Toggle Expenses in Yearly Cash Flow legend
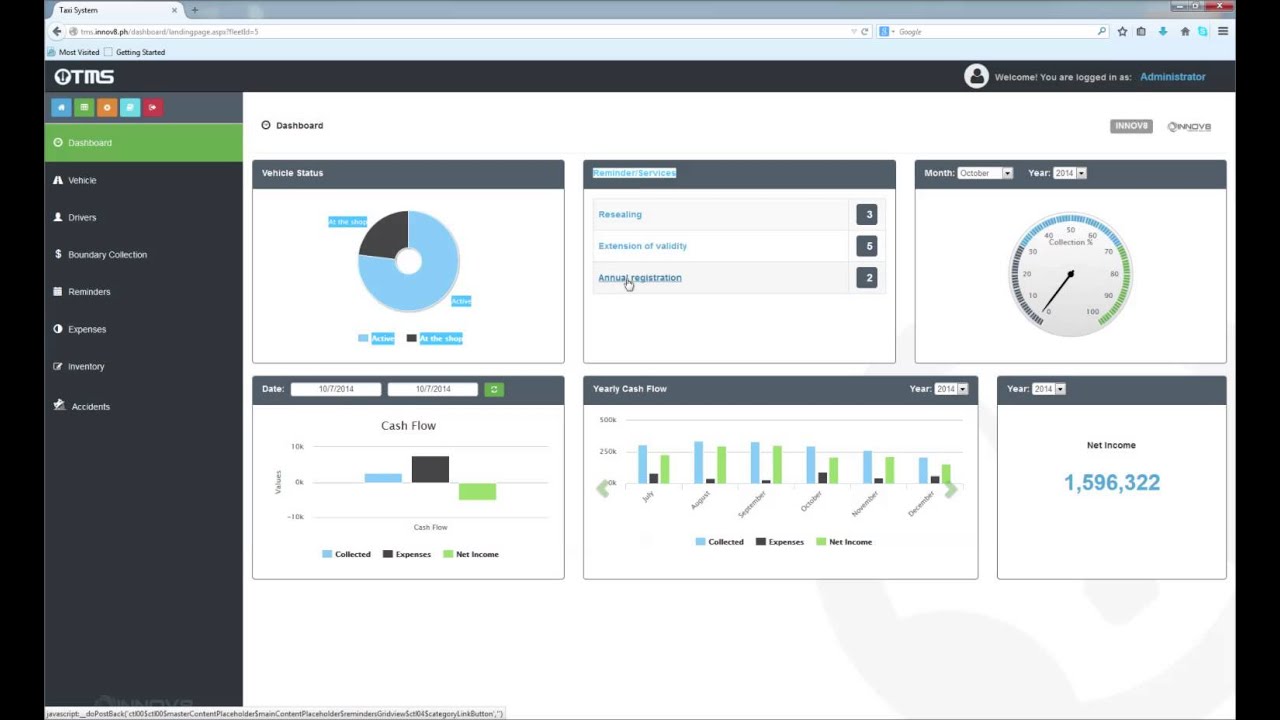Viewport: 1280px width, 720px height. pyautogui.click(x=780, y=542)
